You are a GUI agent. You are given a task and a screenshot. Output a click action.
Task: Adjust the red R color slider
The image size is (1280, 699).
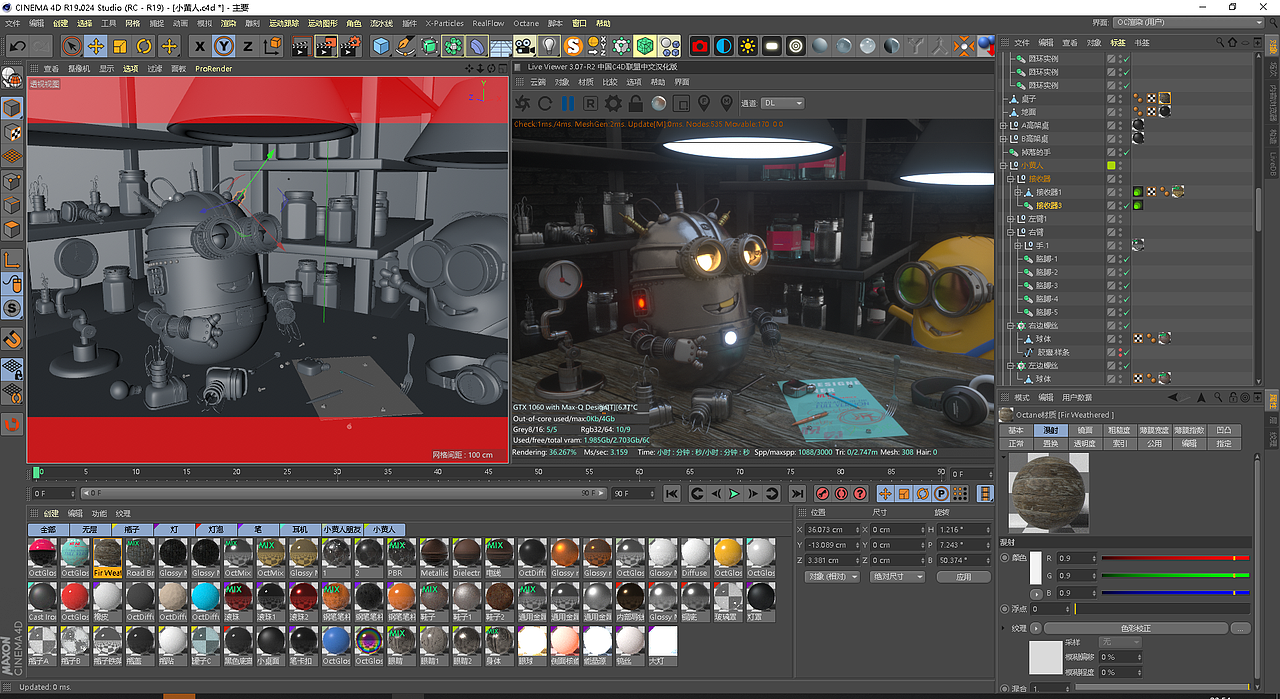coord(1174,558)
